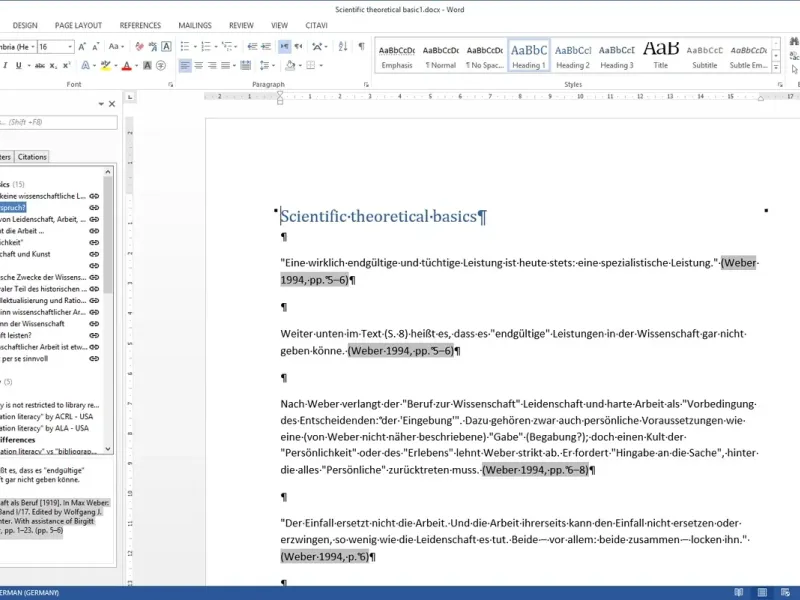Image resolution: width=800 pixels, height=600 pixels.
Task: Apply the Heading 2 style
Action: pos(572,56)
